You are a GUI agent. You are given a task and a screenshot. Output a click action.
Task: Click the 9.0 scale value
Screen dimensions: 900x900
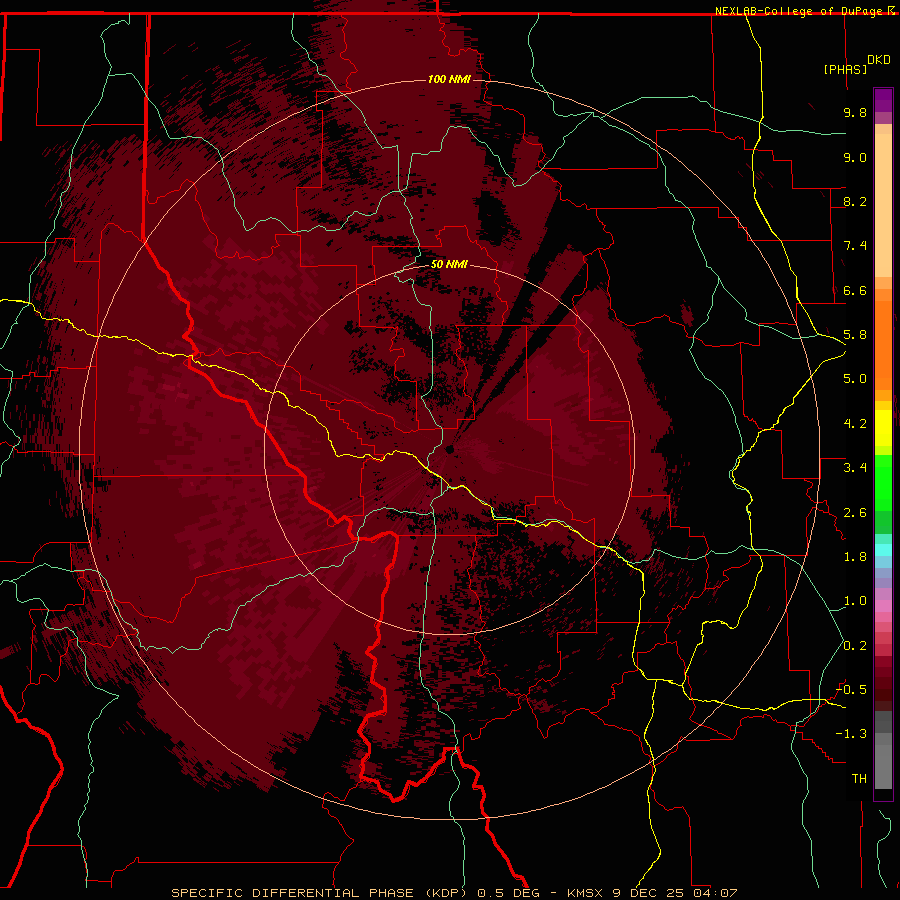coord(855,157)
